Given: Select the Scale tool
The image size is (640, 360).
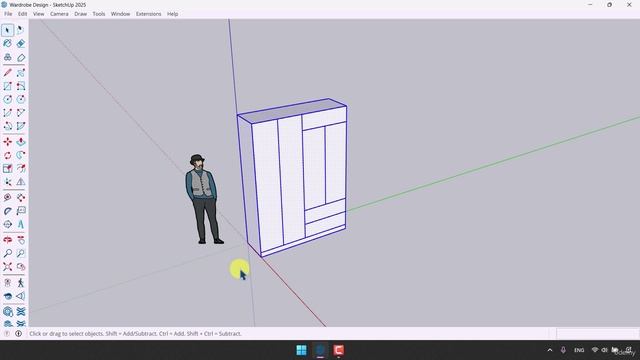Looking at the screenshot, I should [7, 168].
